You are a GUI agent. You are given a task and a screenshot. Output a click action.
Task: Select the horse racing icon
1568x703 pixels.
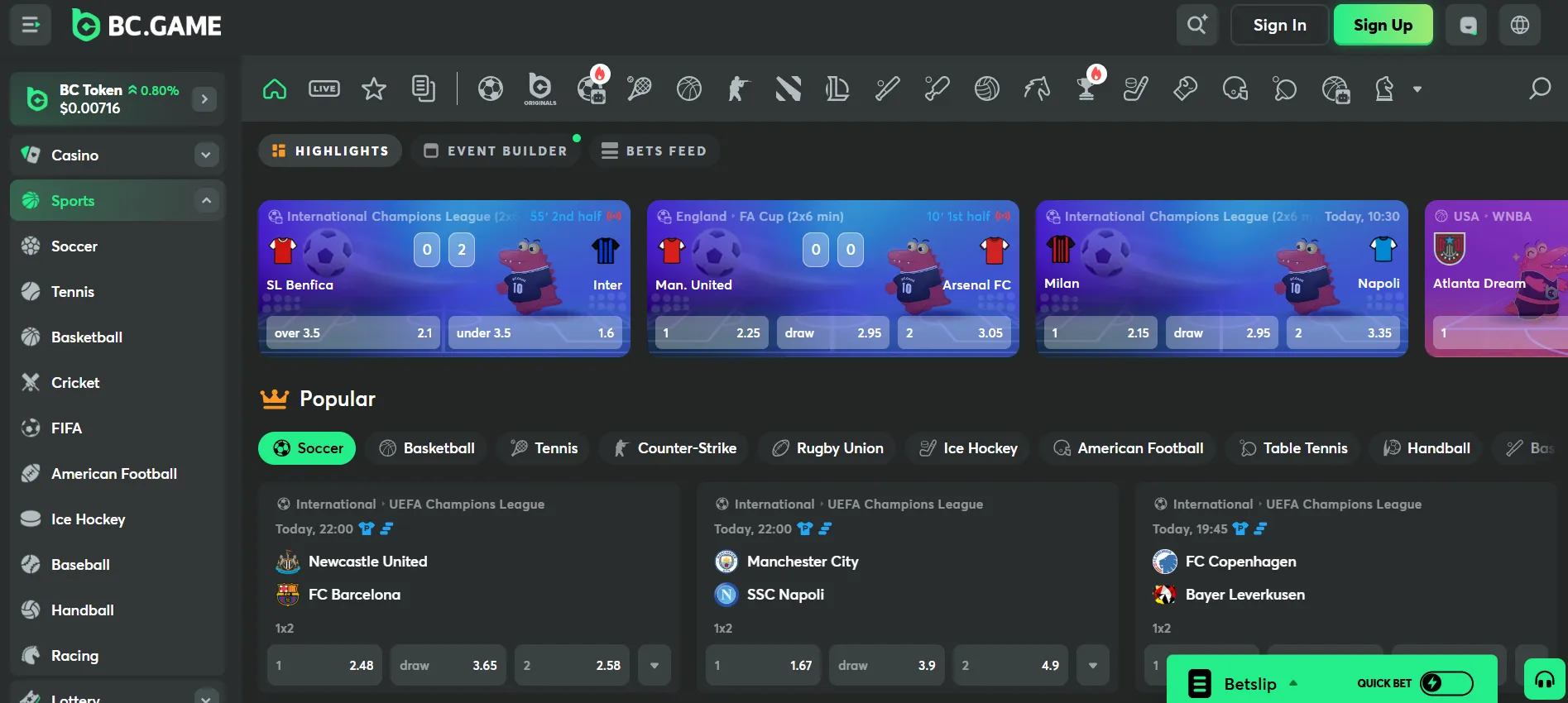tap(1037, 88)
